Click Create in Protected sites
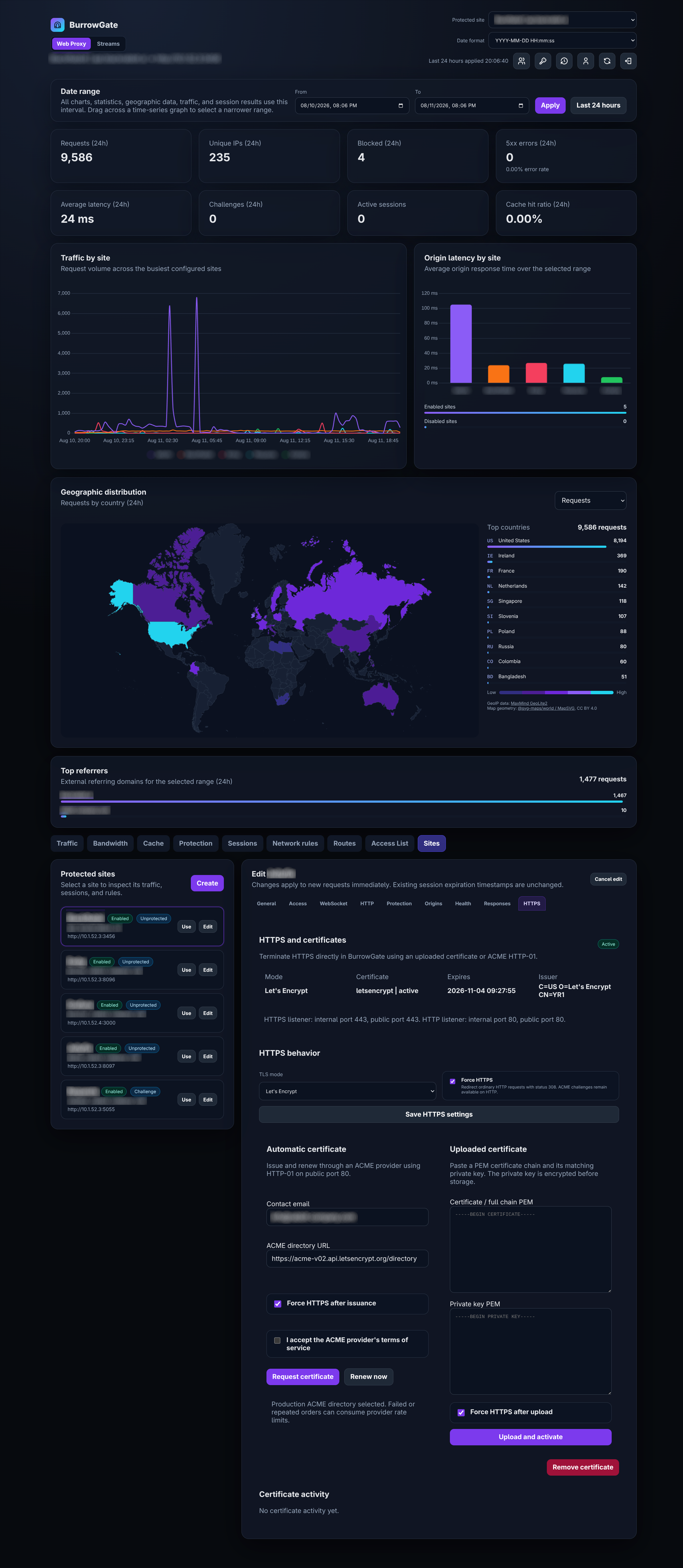The width and height of the screenshot is (683, 1568). (207, 883)
